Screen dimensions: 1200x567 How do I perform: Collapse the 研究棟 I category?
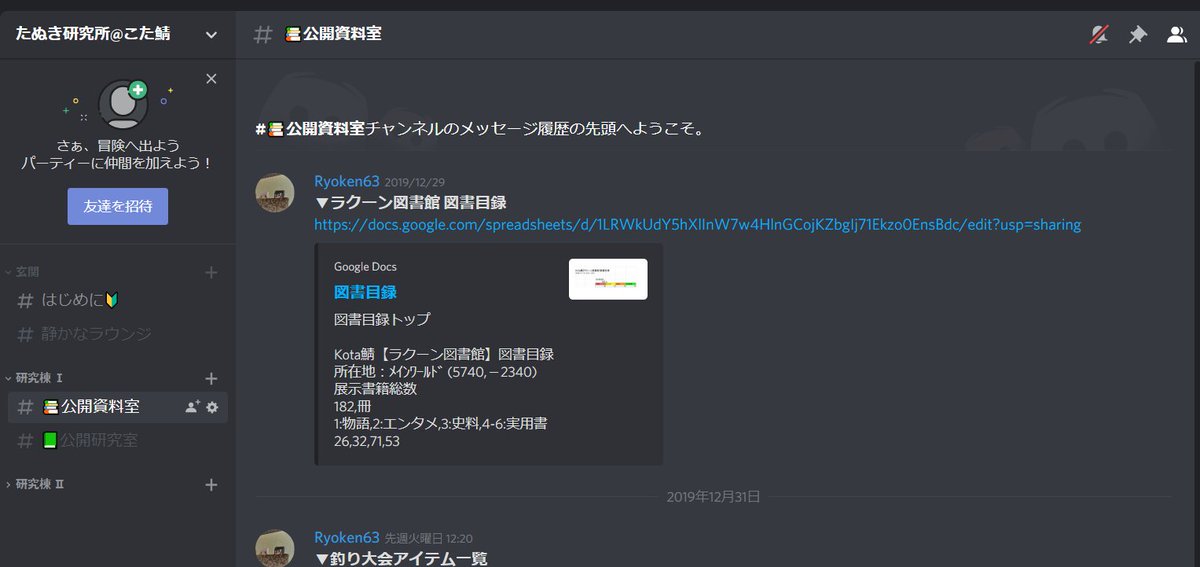coord(34,378)
